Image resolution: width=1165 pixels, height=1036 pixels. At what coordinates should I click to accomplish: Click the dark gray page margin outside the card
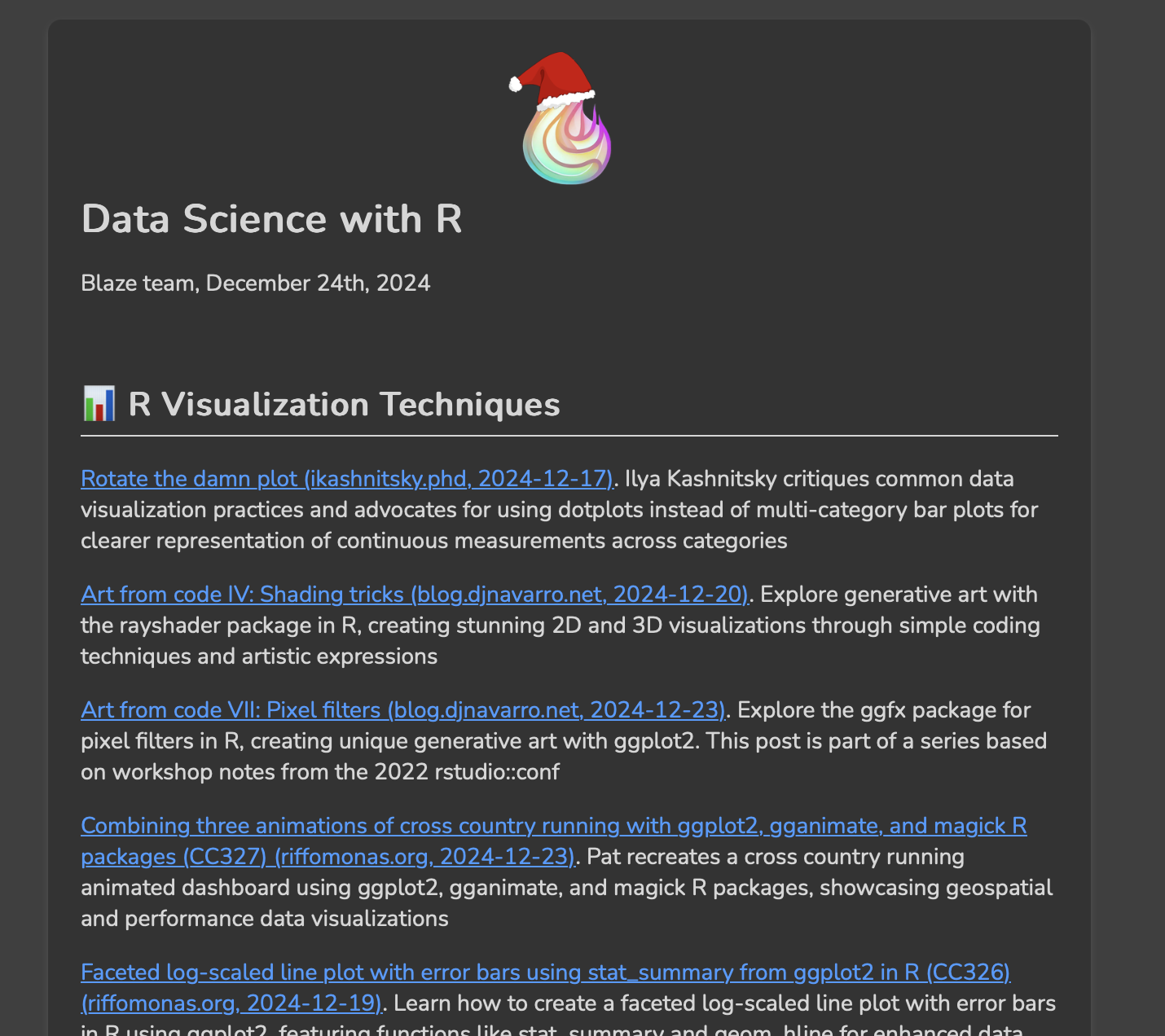click(x=1128, y=489)
